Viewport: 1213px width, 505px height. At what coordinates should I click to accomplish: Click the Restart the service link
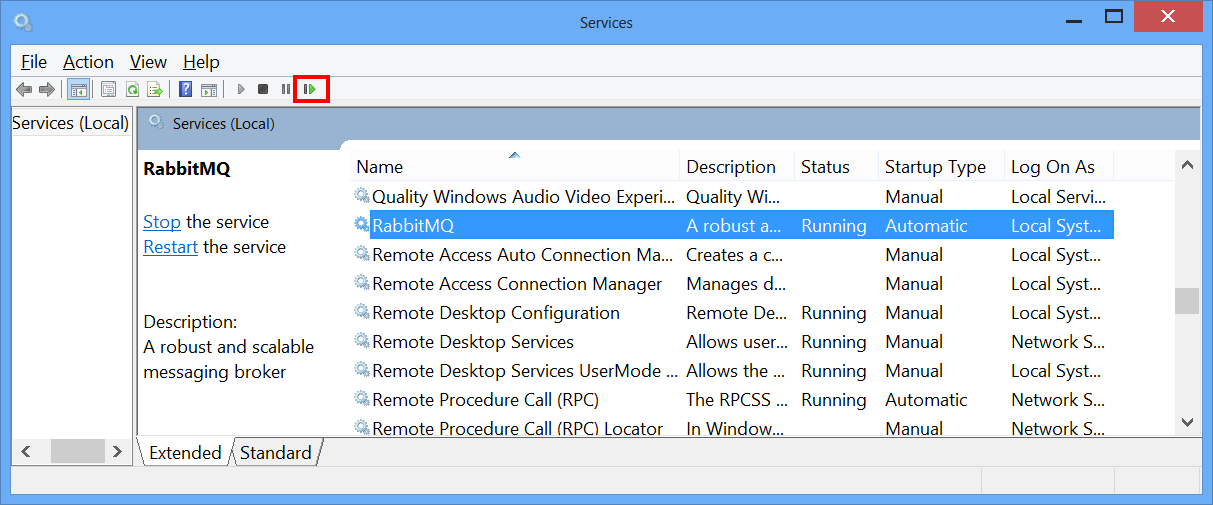[170, 247]
